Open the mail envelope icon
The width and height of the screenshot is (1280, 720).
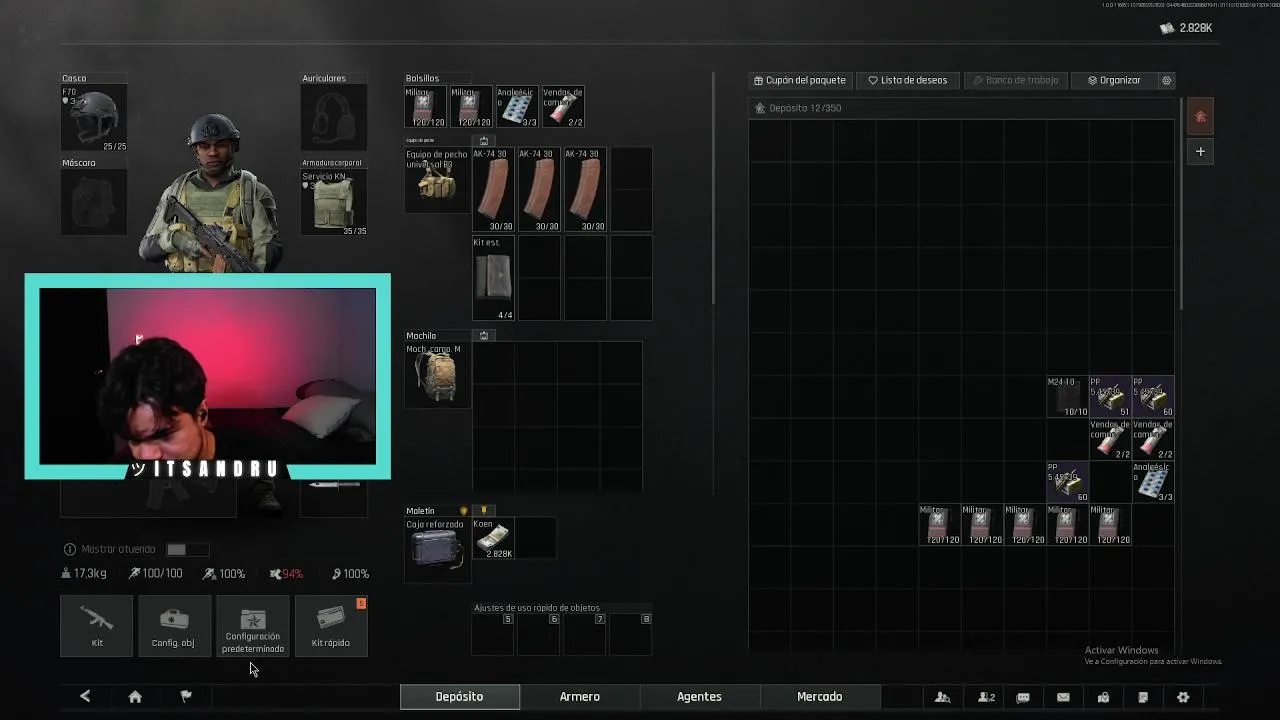coord(1063,697)
